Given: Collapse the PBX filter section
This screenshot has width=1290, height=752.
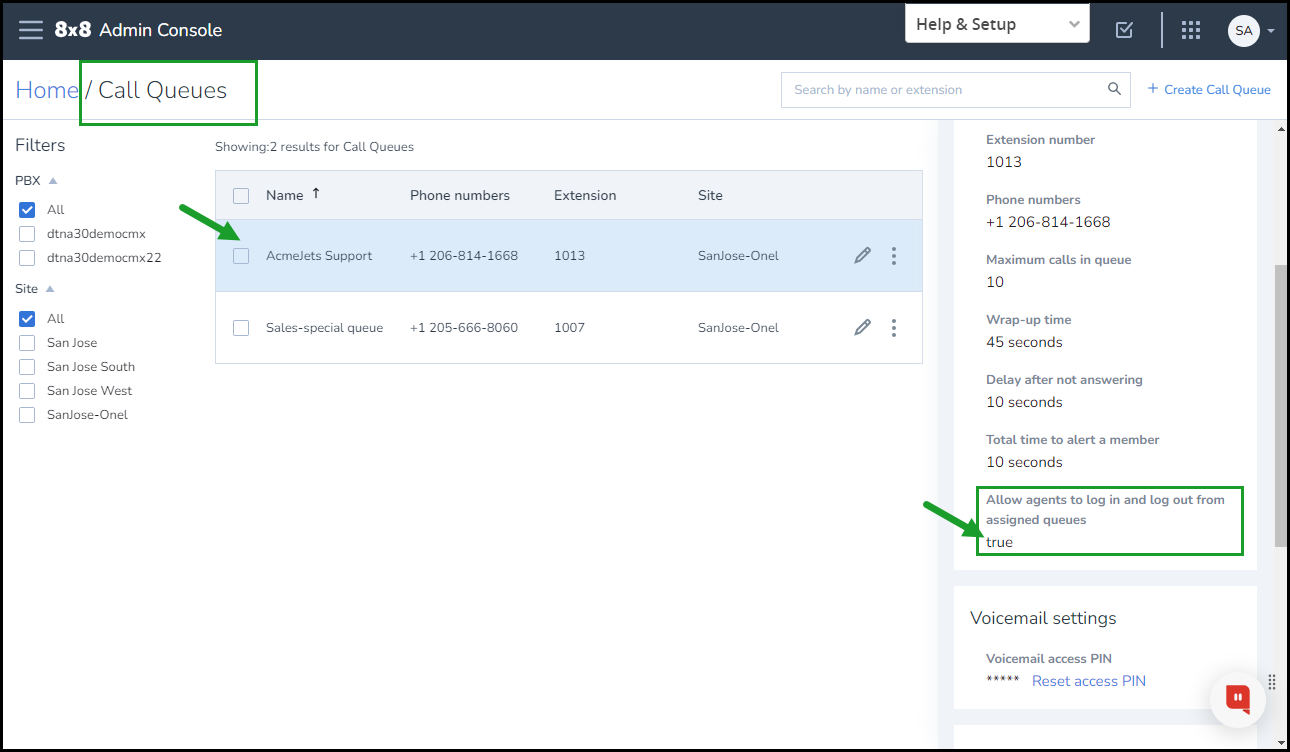Looking at the screenshot, I should [53, 181].
